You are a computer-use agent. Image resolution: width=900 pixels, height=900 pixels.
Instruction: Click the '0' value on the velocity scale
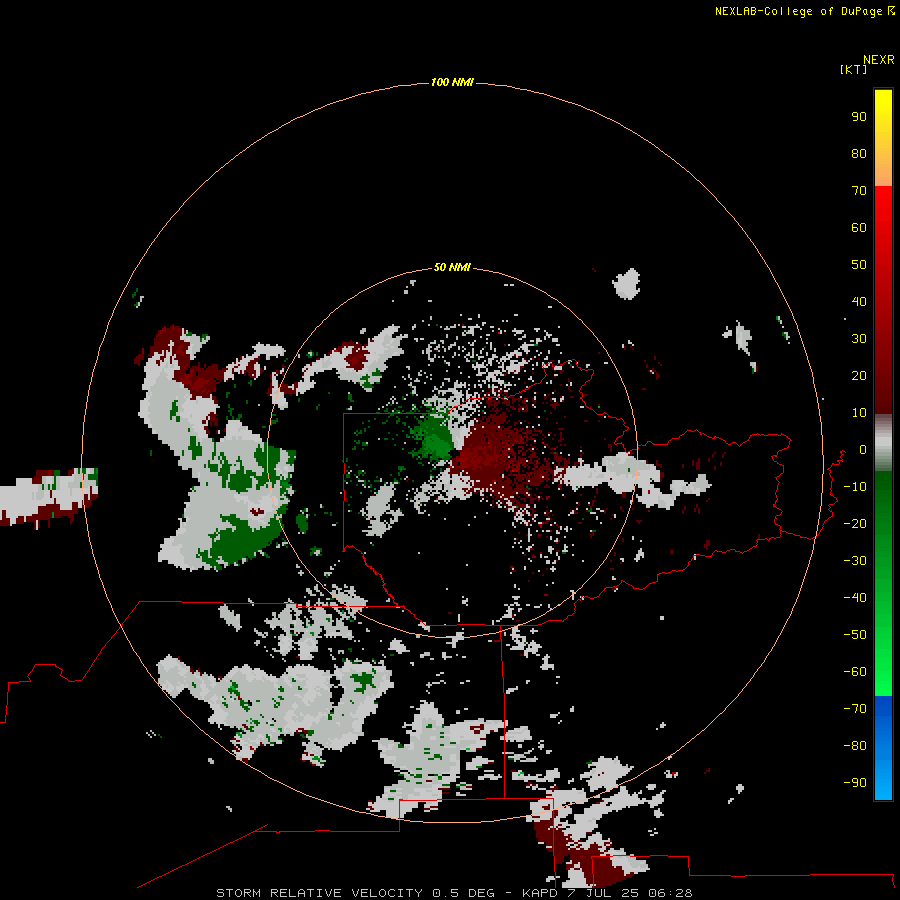pyautogui.click(x=863, y=450)
